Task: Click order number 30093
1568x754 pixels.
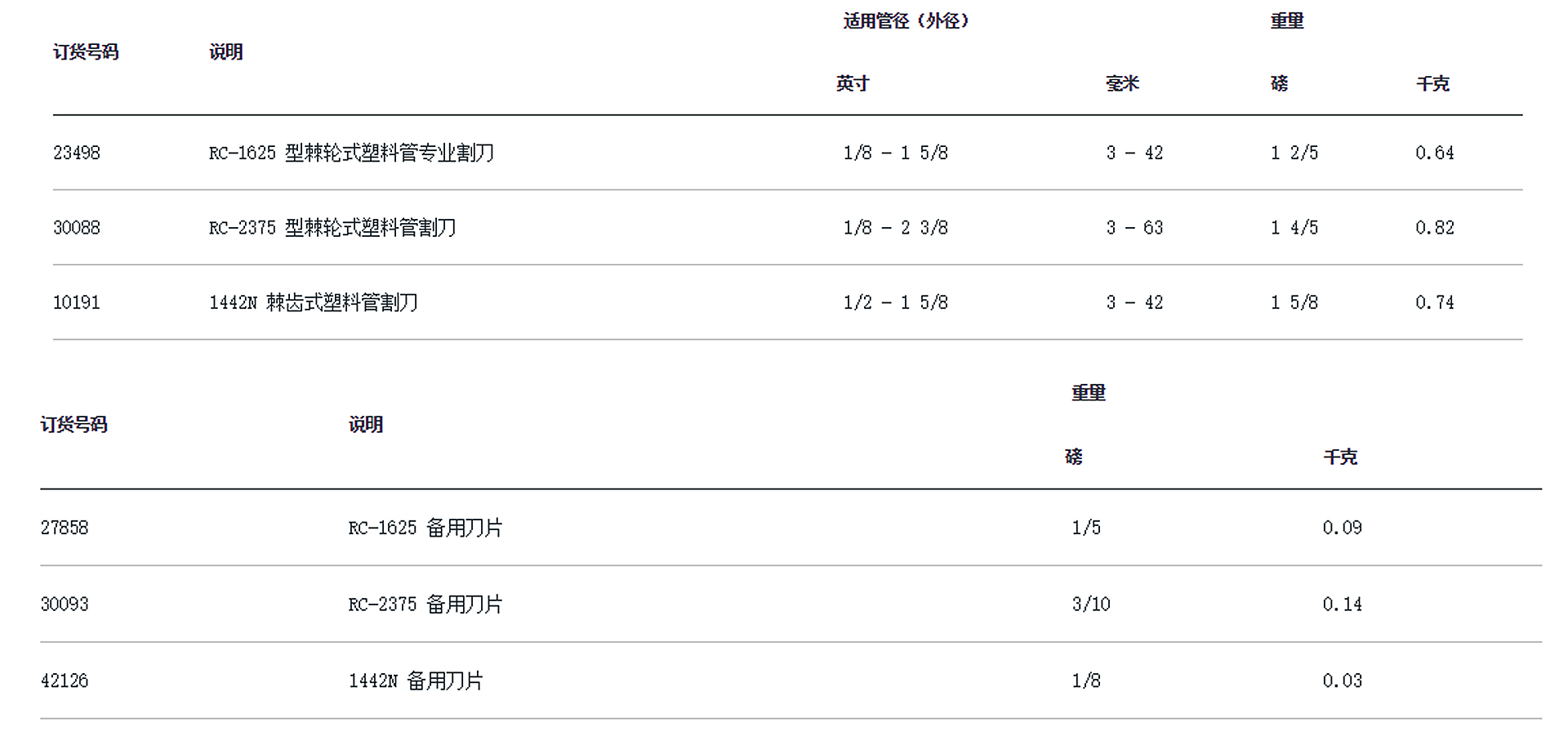Action: coord(65,605)
